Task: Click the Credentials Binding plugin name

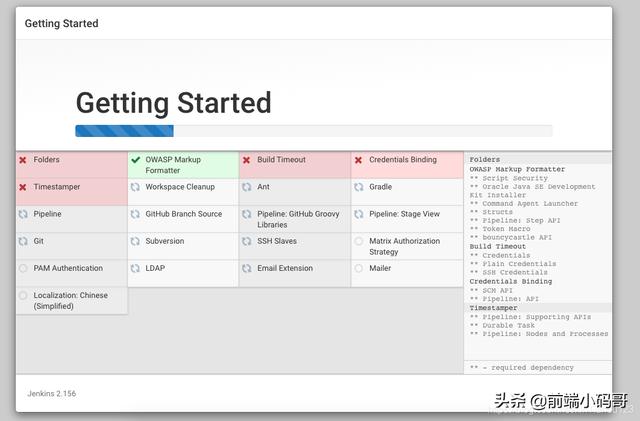Action: tap(403, 160)
